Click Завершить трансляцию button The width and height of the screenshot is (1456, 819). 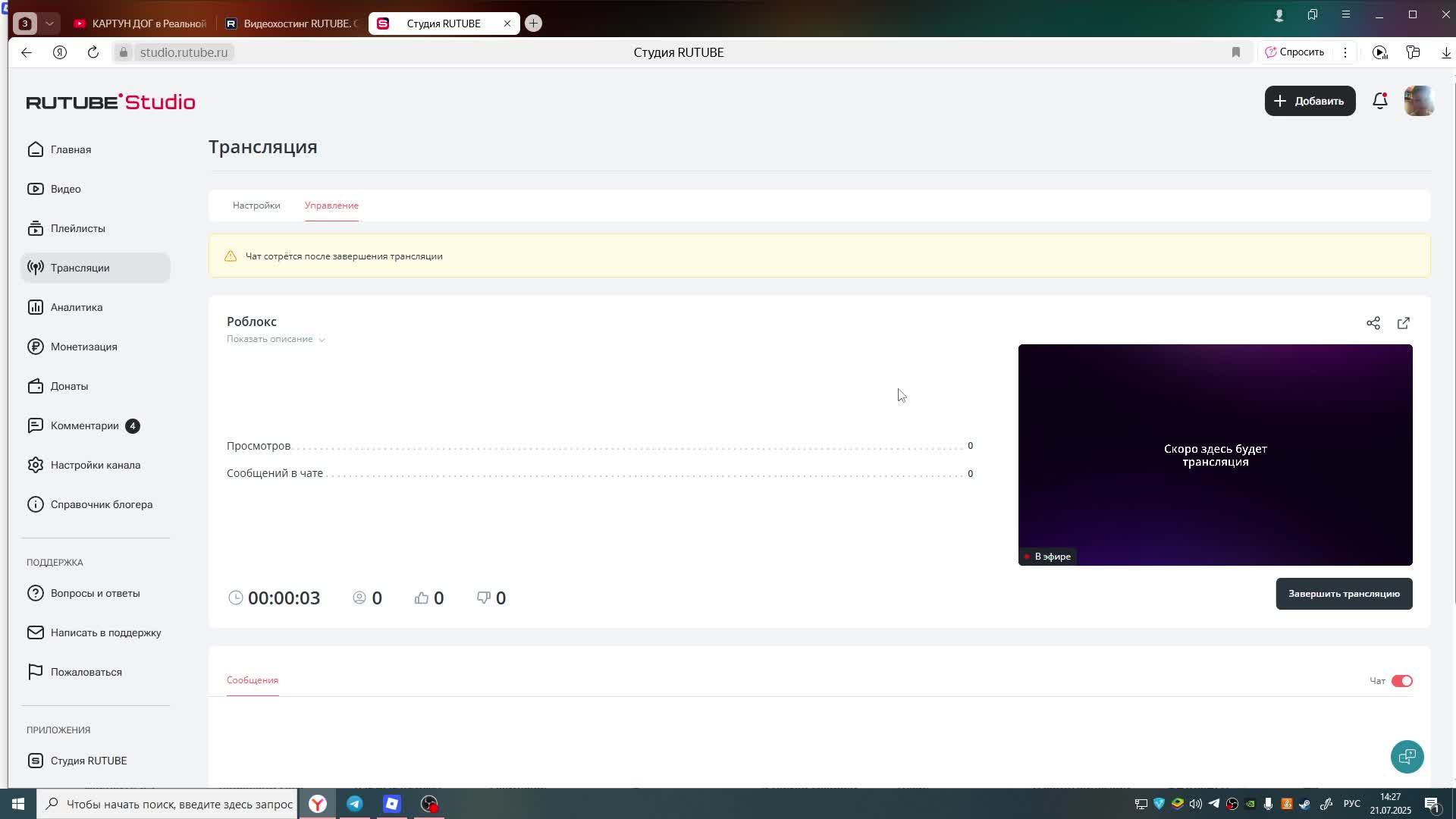1343,594
